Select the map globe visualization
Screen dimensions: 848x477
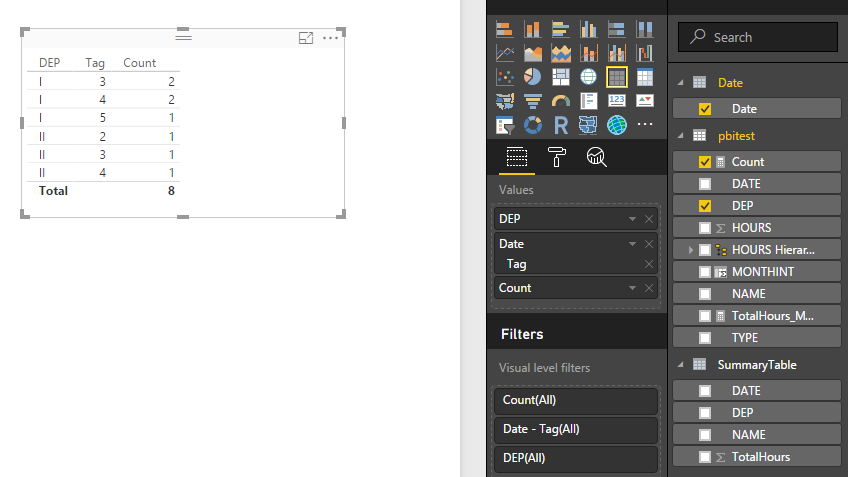(x=588, y=77)
